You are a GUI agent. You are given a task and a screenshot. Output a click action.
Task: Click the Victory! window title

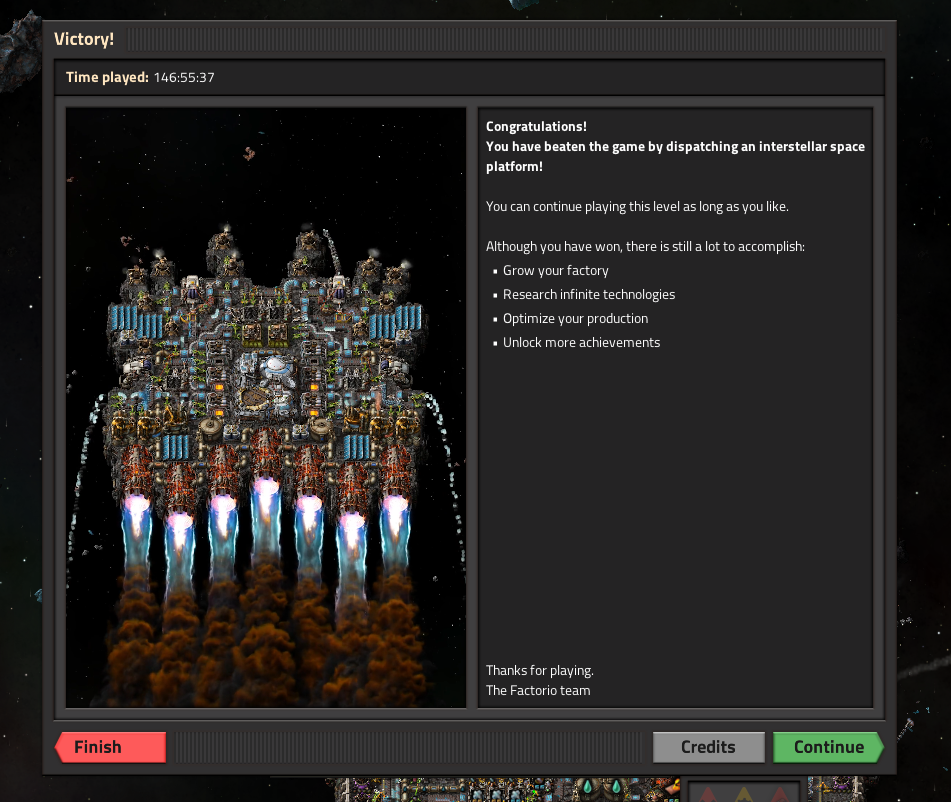[84, 39]
